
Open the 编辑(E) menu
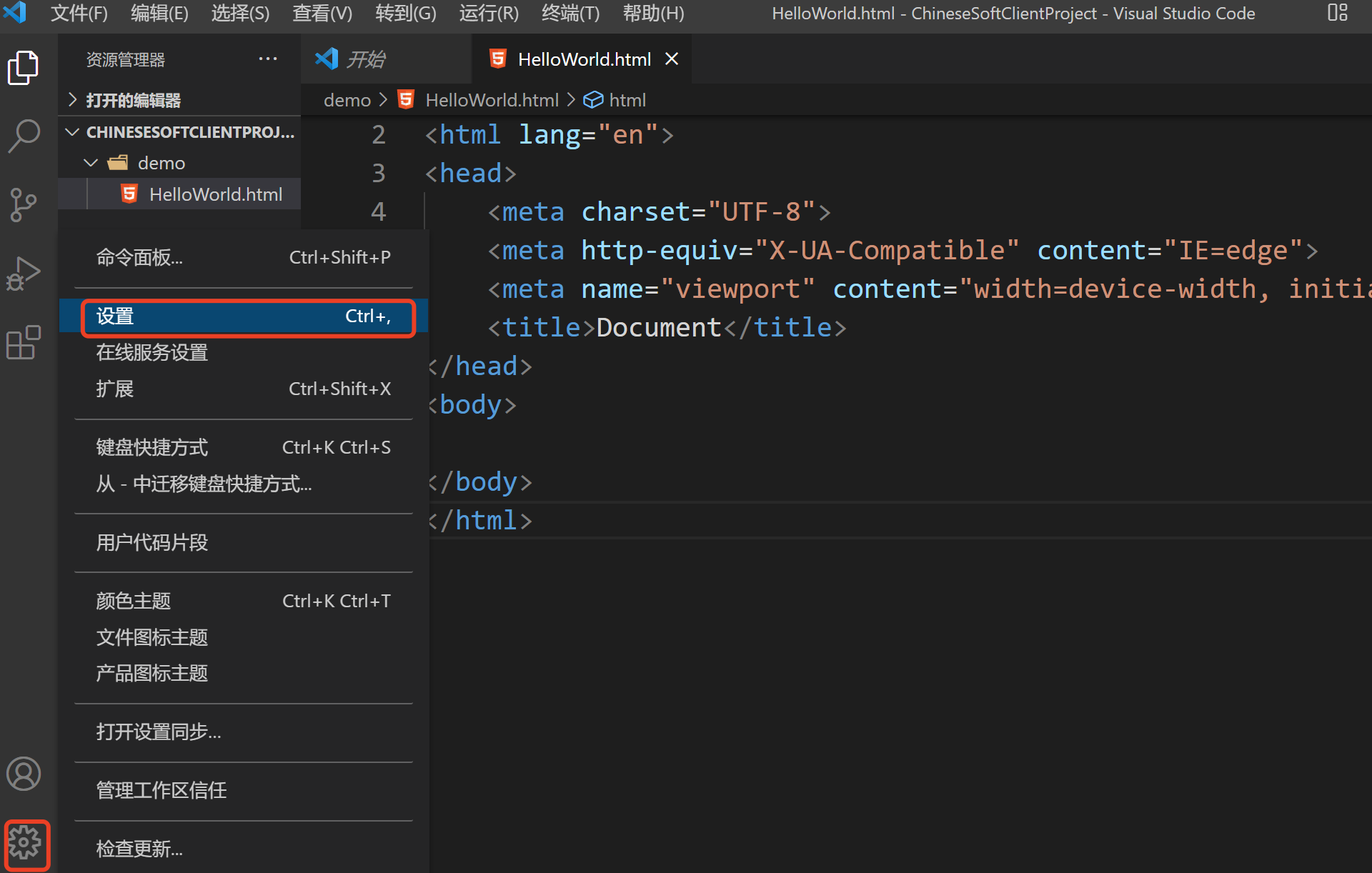point(160,13)
